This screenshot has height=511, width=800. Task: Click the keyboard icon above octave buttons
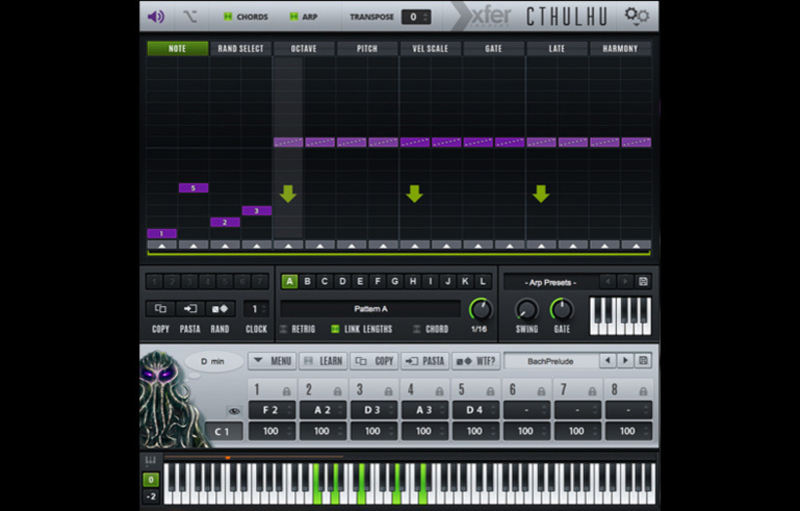pos(151,460)
